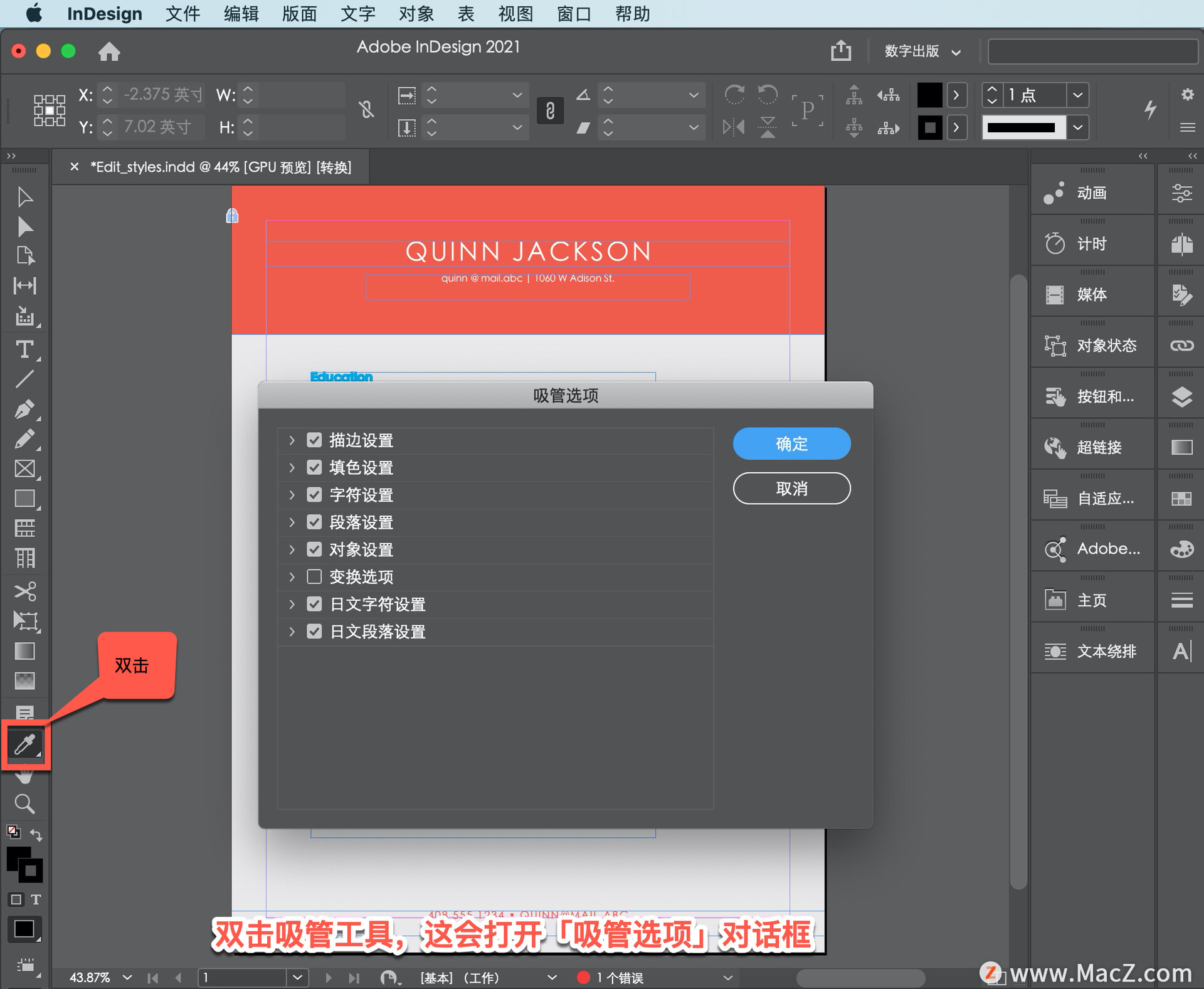1204x989 pixels.
Task: Open the 数字出版 workspace dropdown
Action: point(922,51)
